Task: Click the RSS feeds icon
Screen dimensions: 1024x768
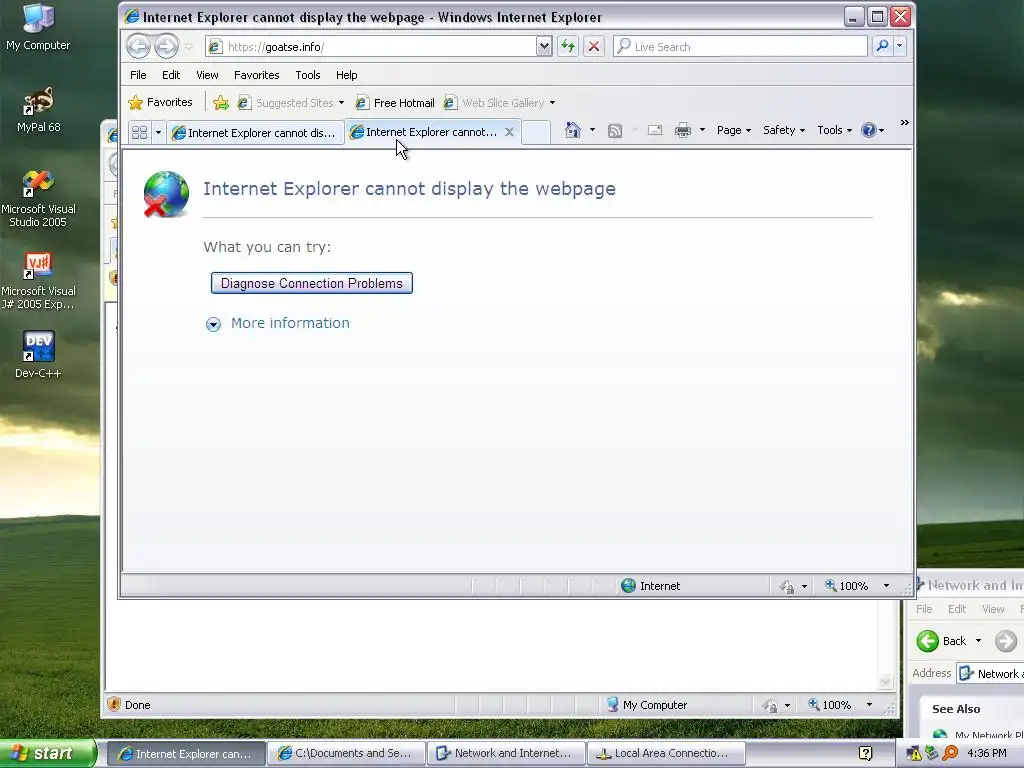Action: [615, 131]
